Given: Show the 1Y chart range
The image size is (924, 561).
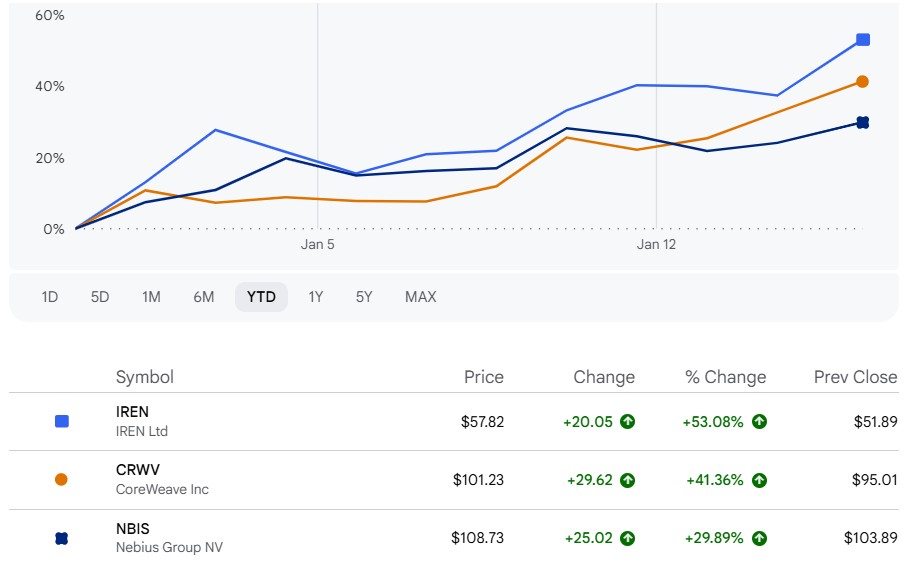Looking at the screenshot, I should pos(316,297).
